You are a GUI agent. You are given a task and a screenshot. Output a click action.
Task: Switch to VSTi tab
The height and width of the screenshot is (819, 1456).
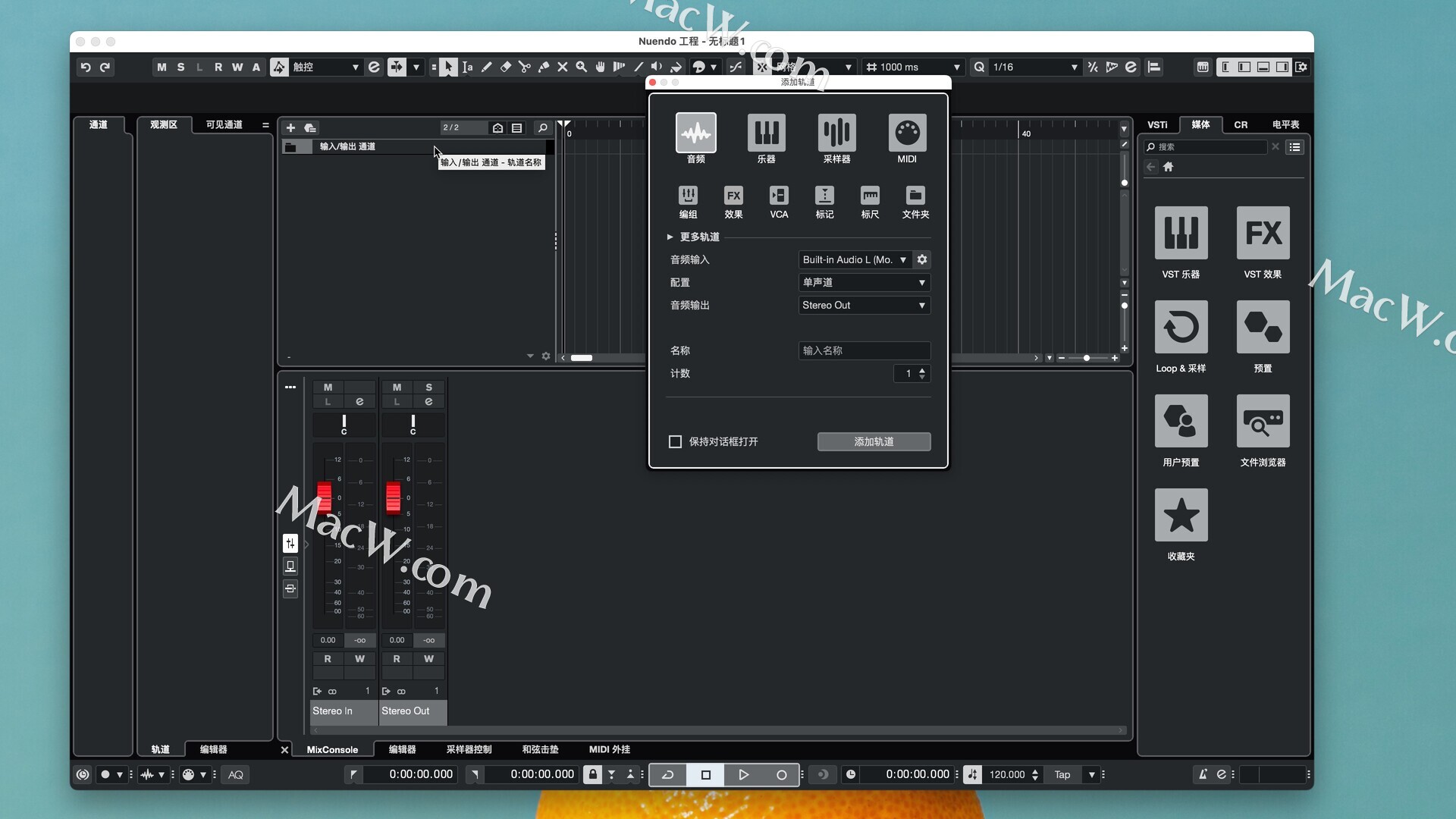pyautogui.click(x=1157, y=124)
